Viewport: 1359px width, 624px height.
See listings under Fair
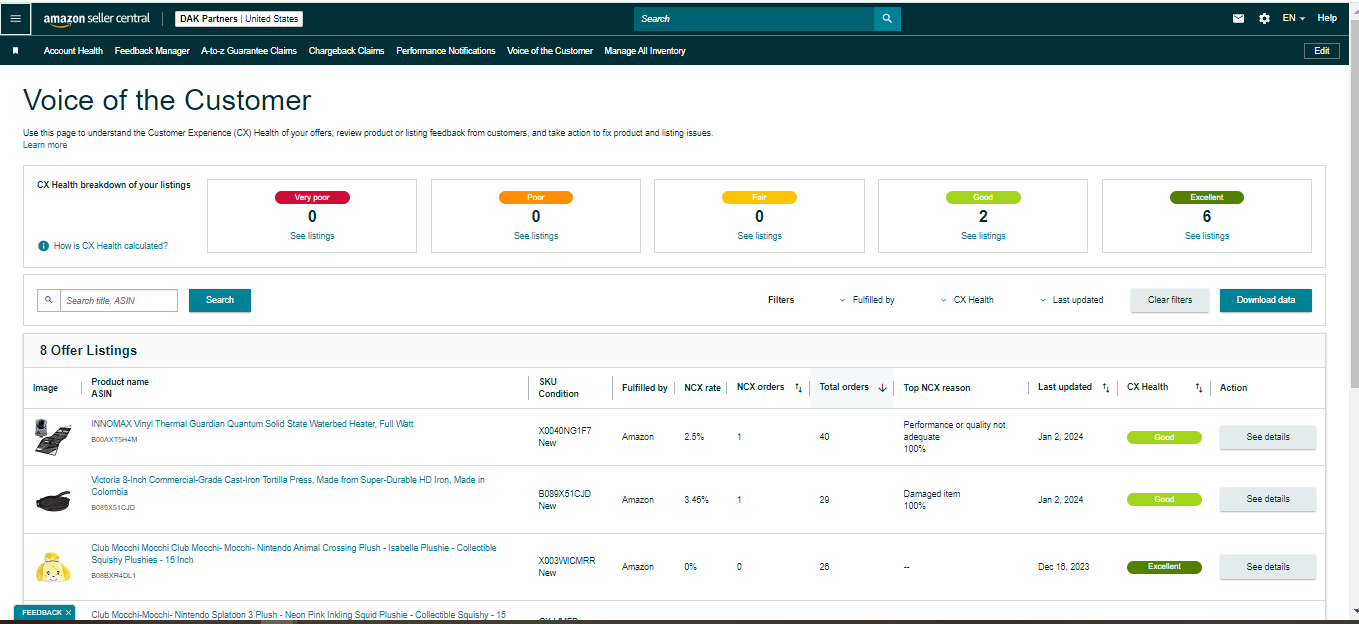(x=760, y=236)
